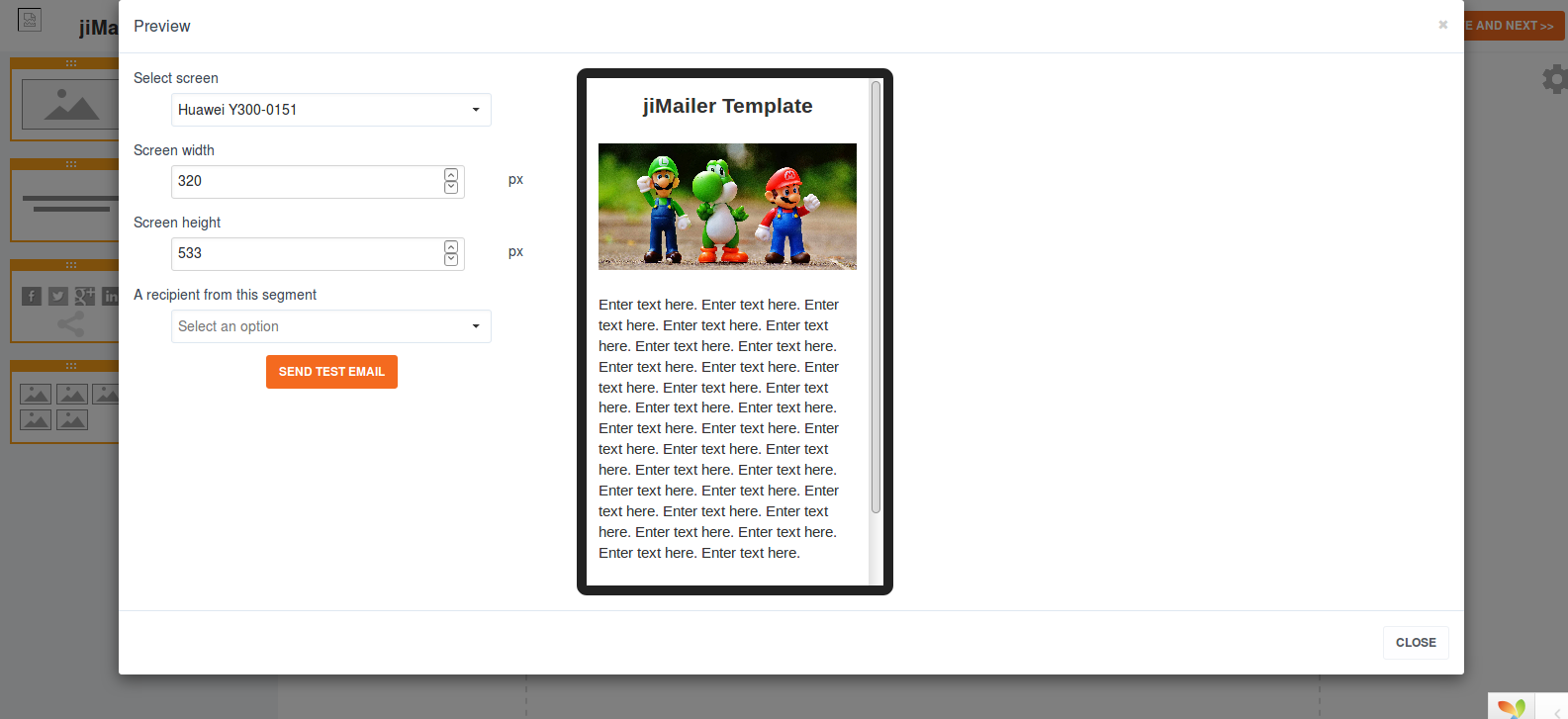Click the Screen height label
This screenshot has height=719, width=1568.
pos(177,223)
